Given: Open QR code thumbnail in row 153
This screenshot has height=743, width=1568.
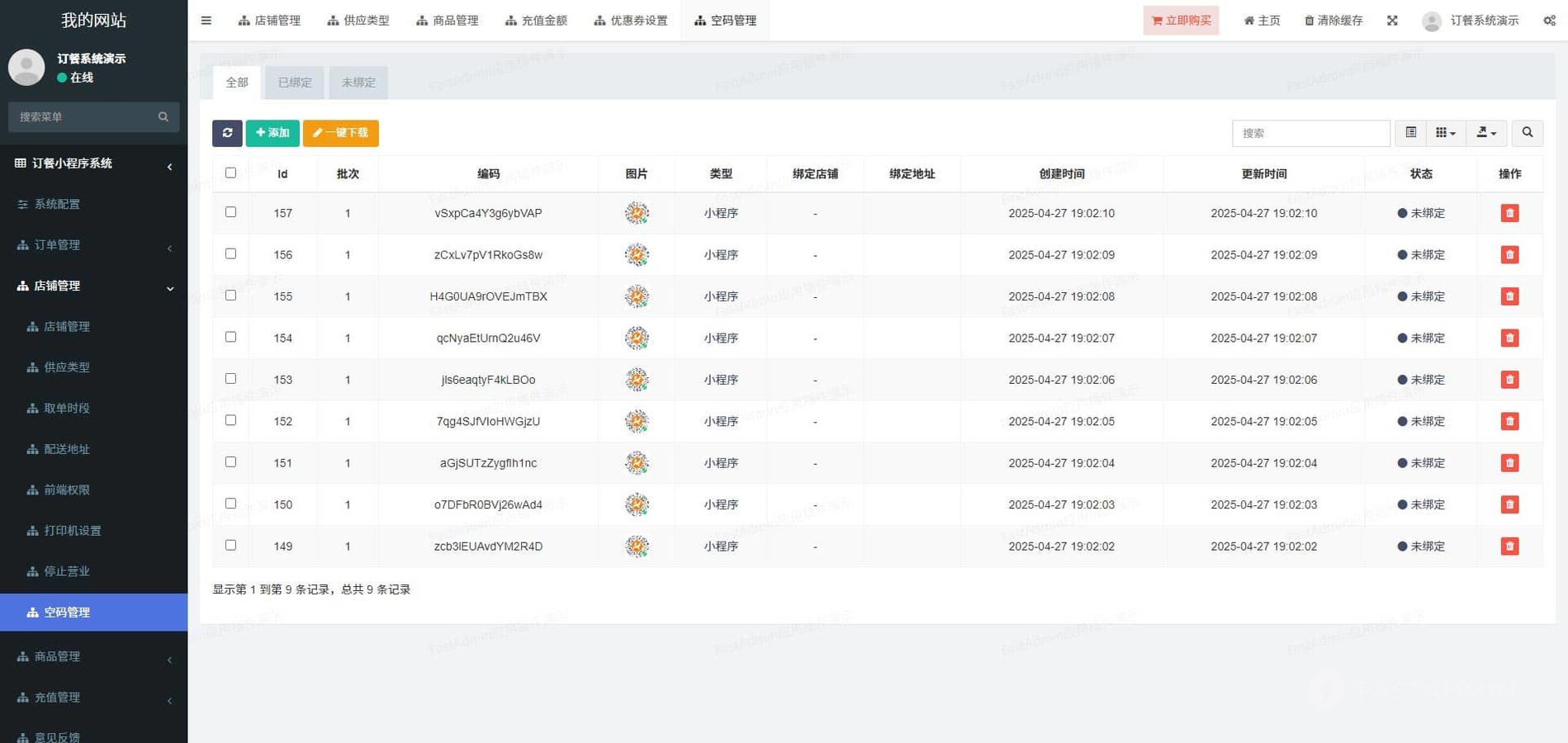Looking at the screenshot, I should point(637,380).
